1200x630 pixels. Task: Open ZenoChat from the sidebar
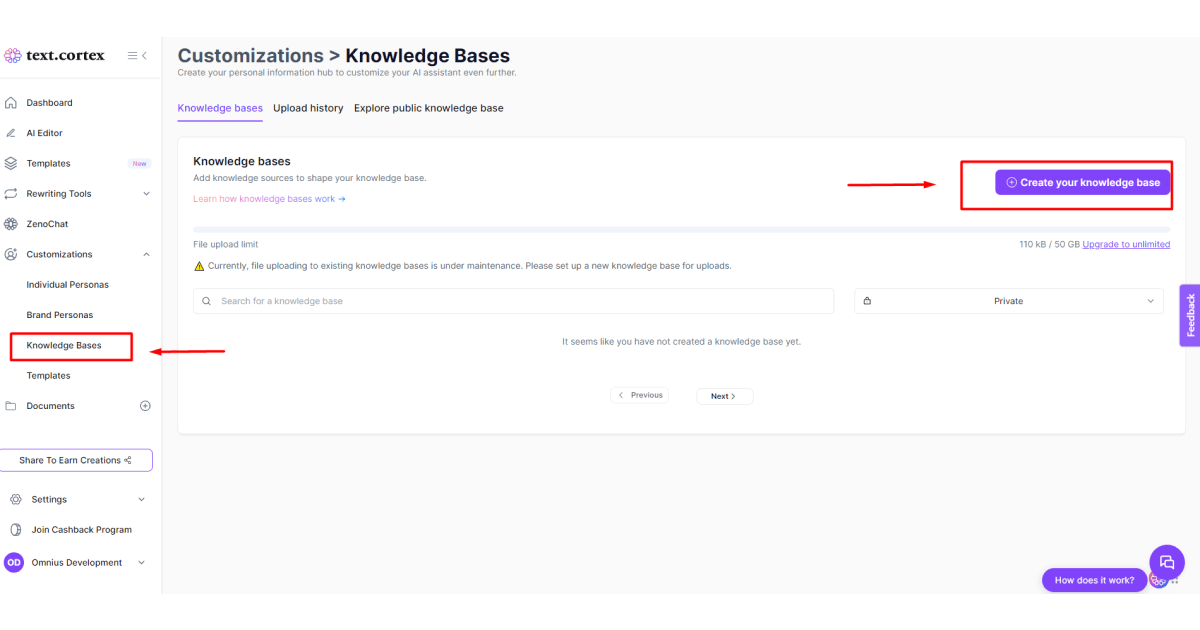pos(47,224)
